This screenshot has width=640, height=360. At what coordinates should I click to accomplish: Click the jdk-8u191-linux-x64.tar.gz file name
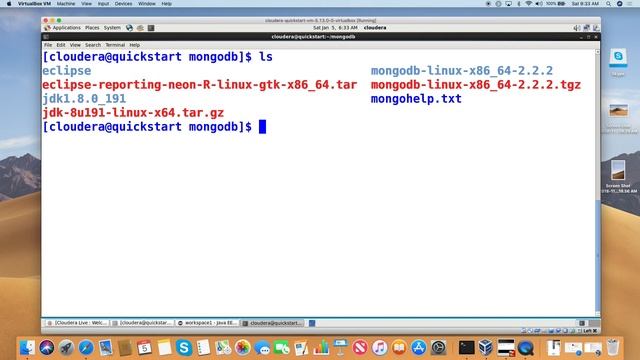(133, 113)
